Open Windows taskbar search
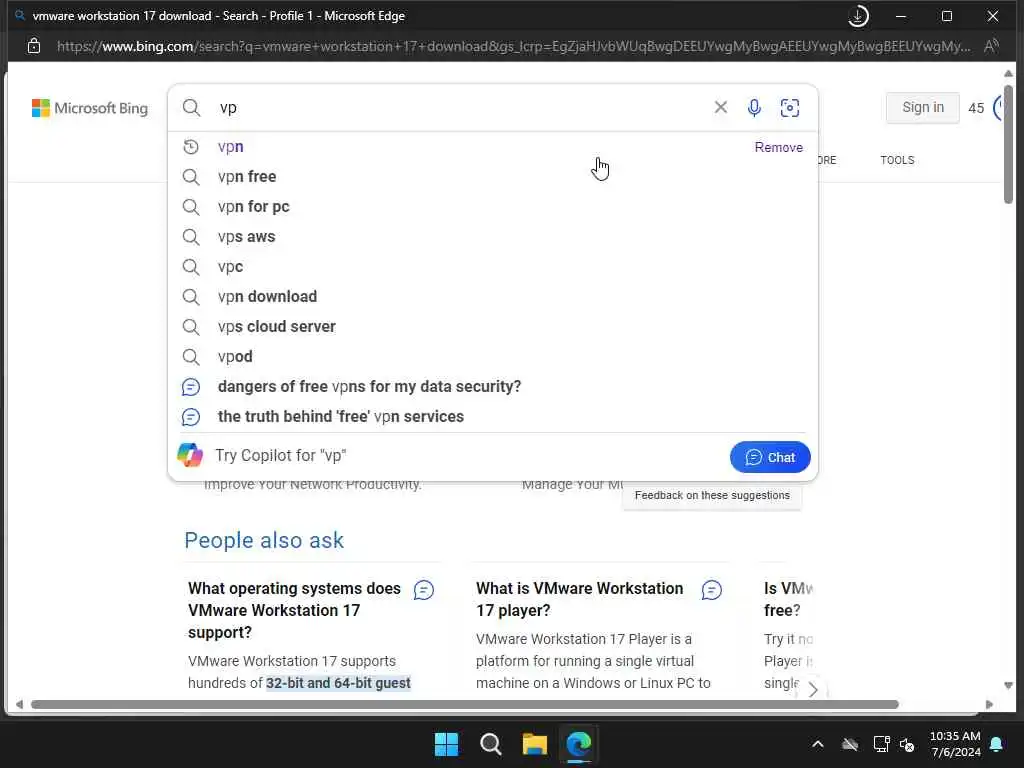 pyautogui.click(x=490, y=744)
